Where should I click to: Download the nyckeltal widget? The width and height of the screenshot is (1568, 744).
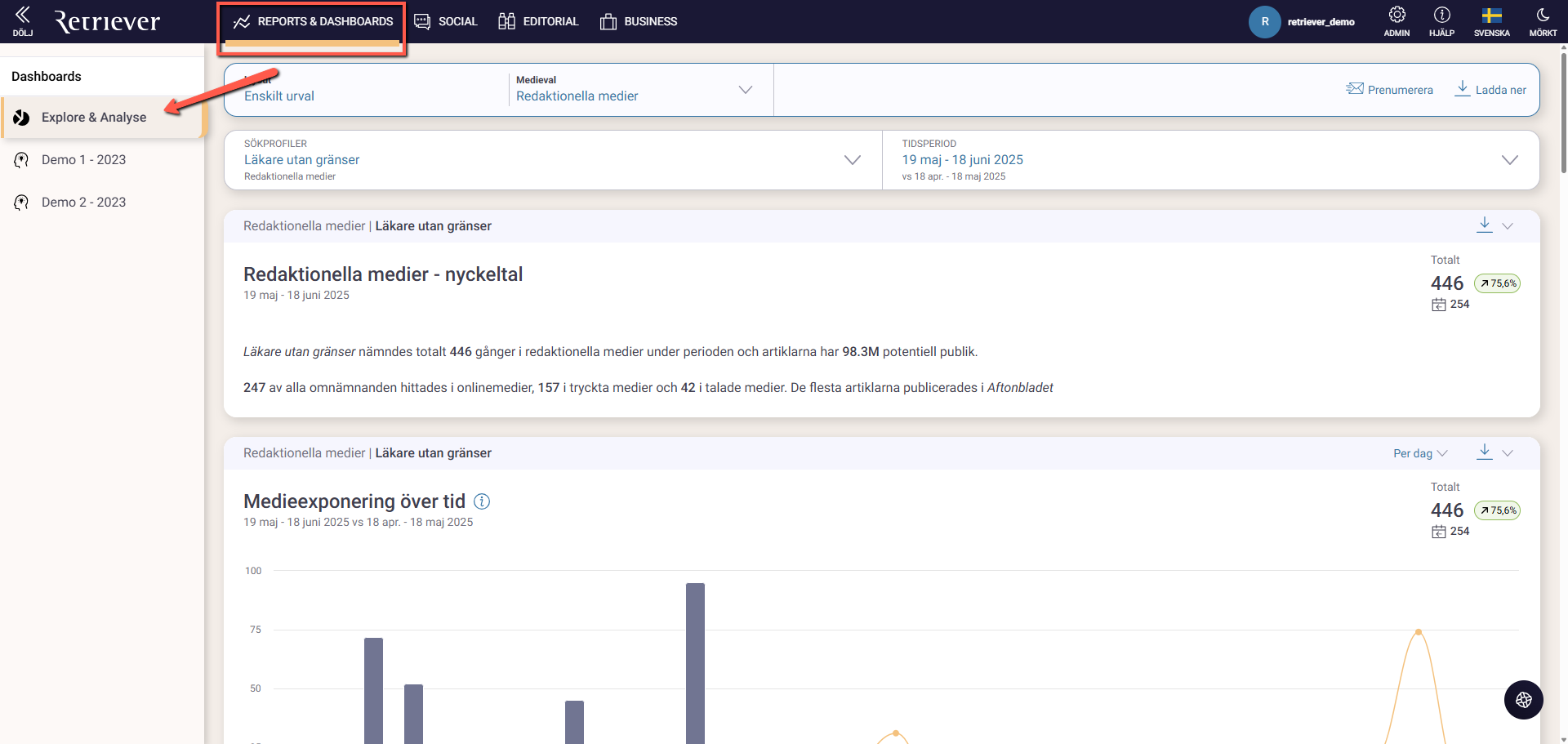click(x=1485, y=225)
